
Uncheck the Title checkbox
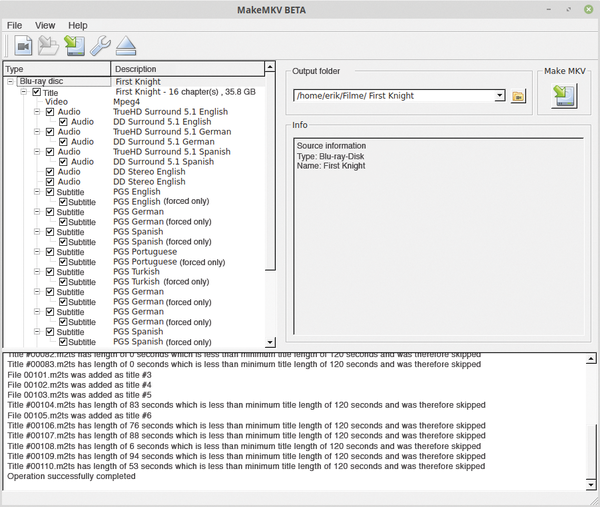(37, 92)
